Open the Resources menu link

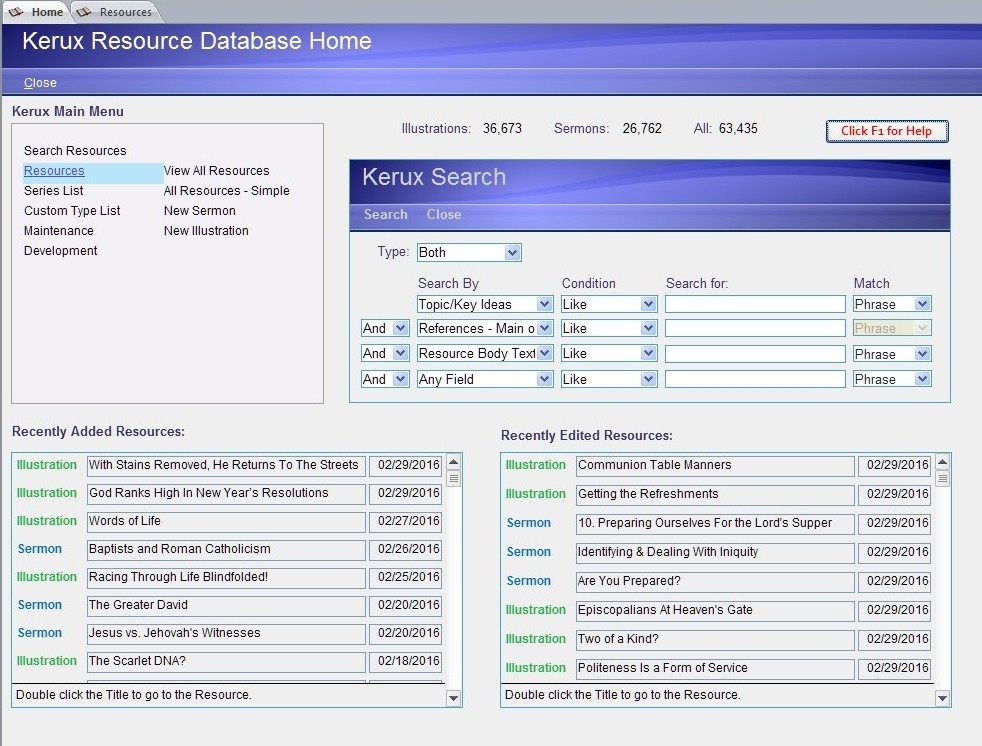54,170
